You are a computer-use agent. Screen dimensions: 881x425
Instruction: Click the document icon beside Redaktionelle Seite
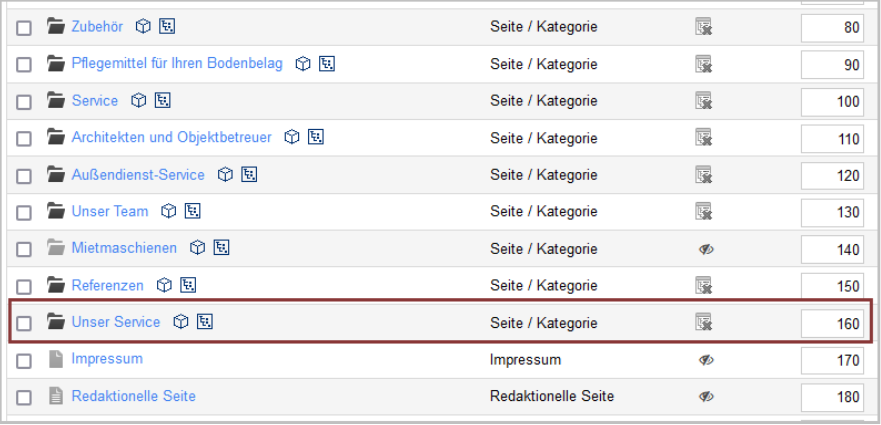(x=56, y=396)
